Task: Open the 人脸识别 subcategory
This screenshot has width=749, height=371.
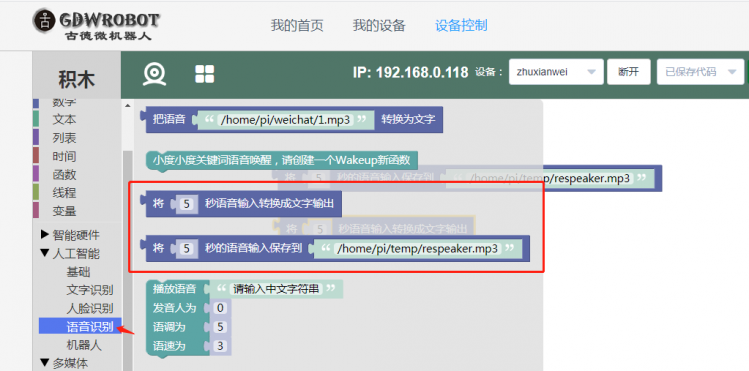Action: tap(90, 308)
